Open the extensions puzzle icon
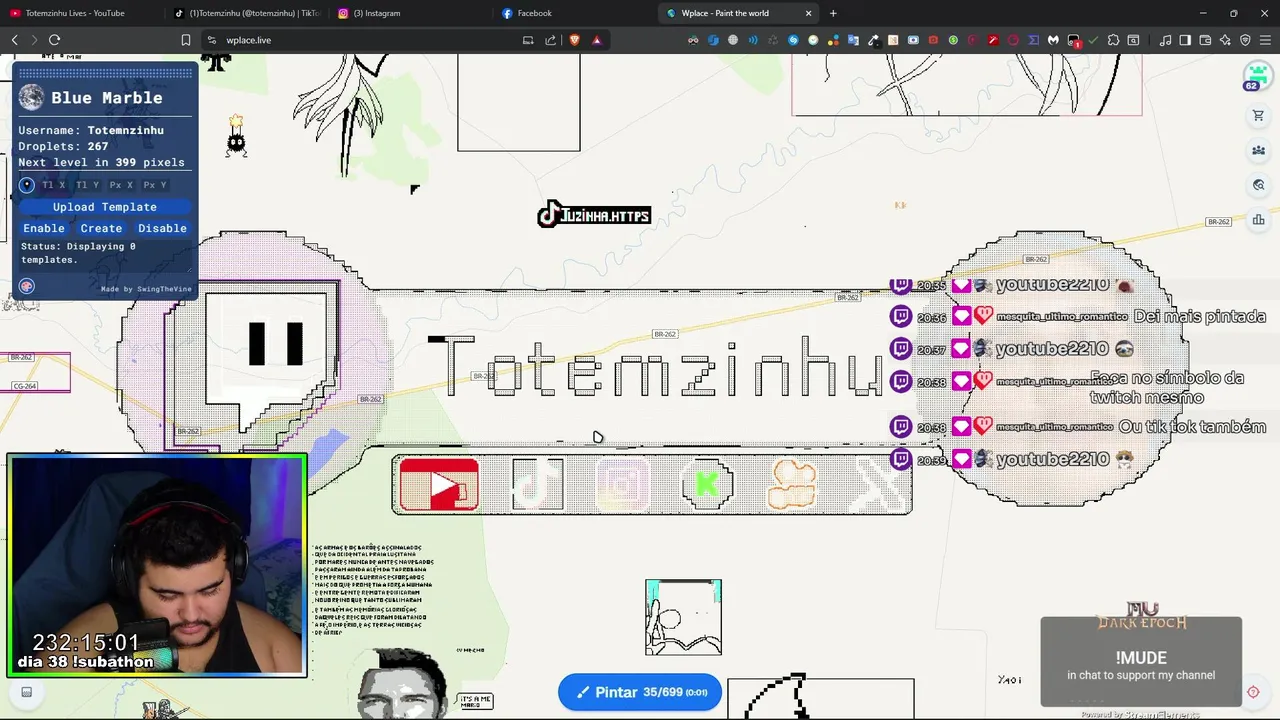The height and width of the screenshot is (720, 1280). point(1113,40)
